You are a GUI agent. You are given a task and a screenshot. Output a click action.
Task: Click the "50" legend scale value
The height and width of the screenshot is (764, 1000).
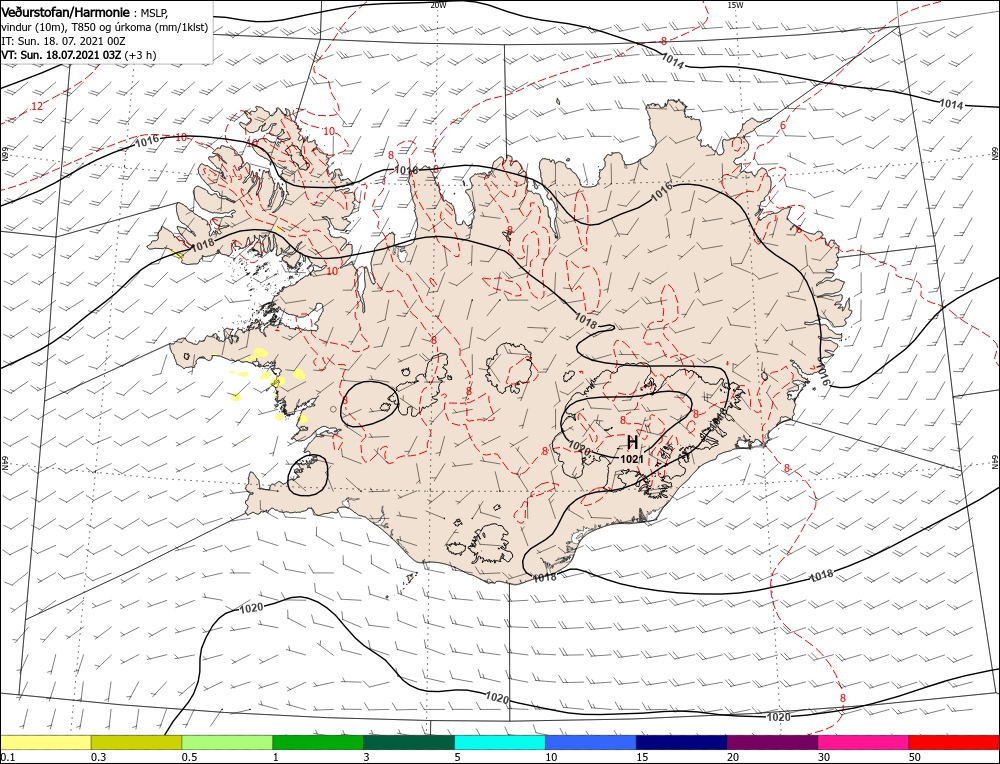[x=914, y=757]
